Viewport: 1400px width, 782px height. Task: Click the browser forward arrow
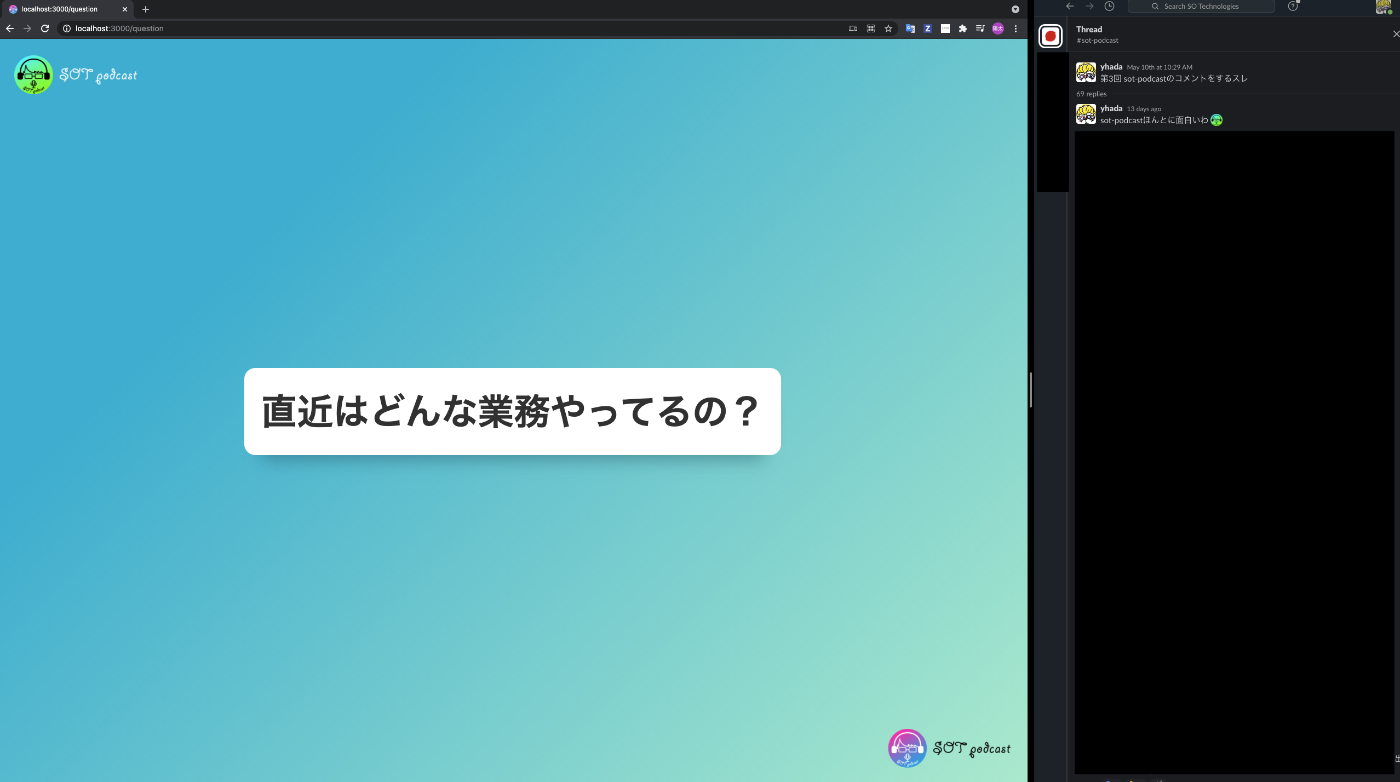pyautogui.click(x=27, y=28)
